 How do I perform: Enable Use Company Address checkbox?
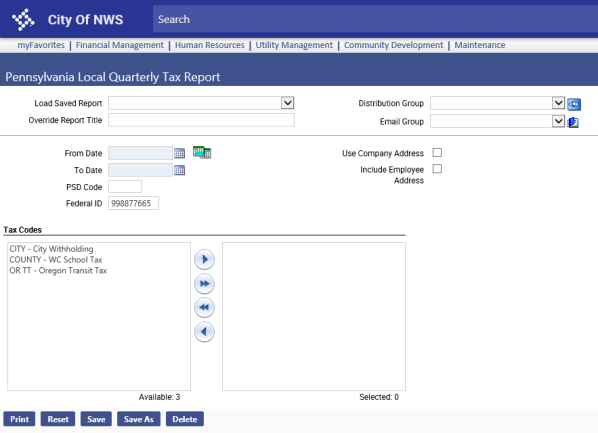(437, 153)
